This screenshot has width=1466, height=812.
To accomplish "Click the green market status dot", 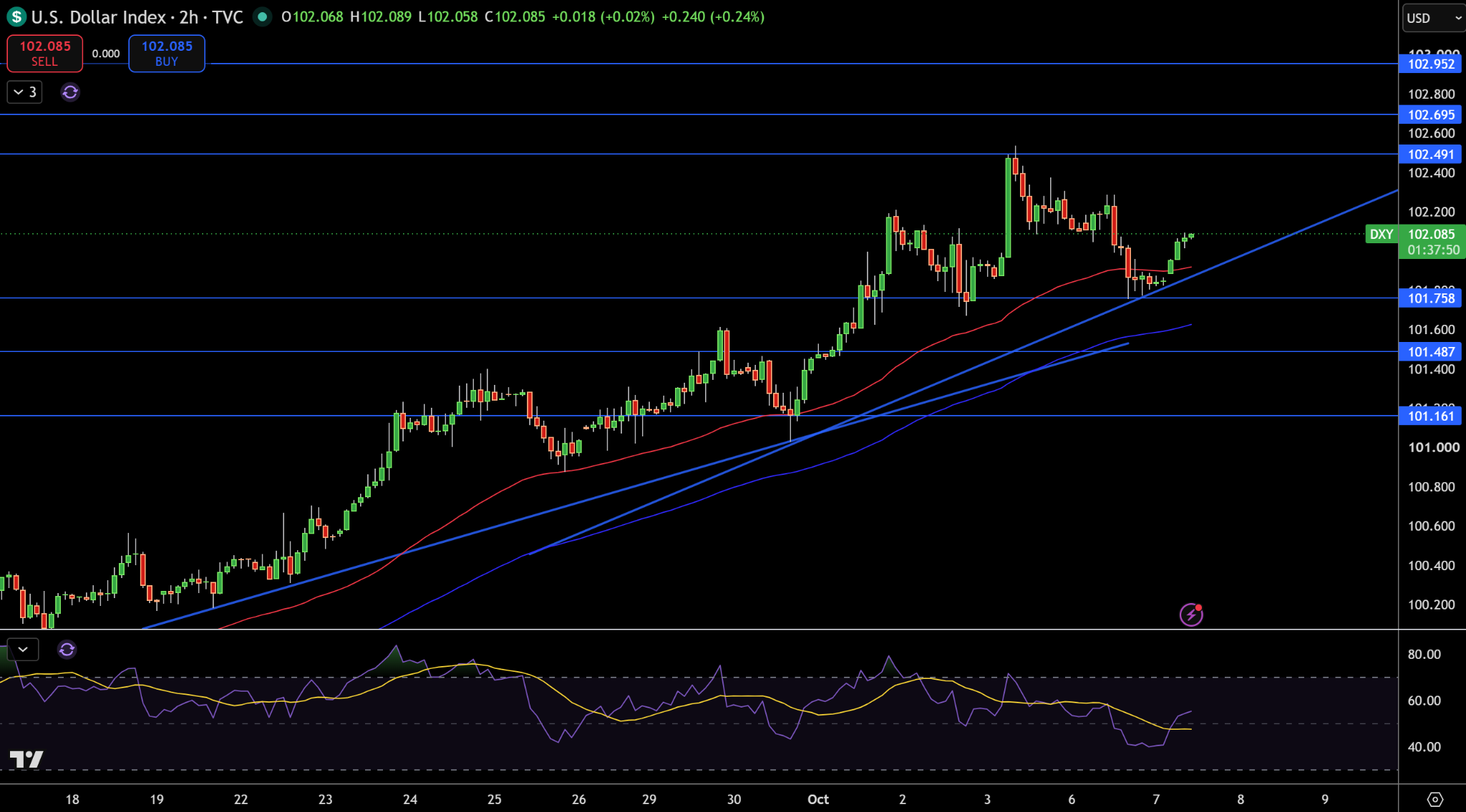I will pyautogui.click(x=263, y=16).
